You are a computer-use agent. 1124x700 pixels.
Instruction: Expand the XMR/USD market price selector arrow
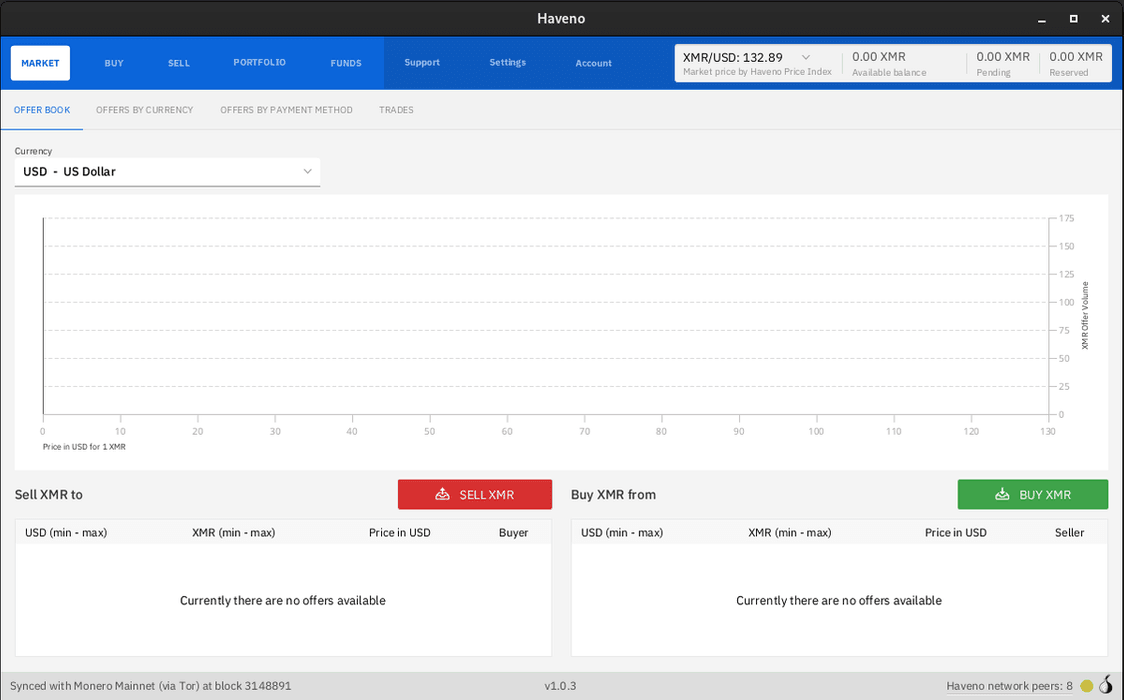click(806, 57)
